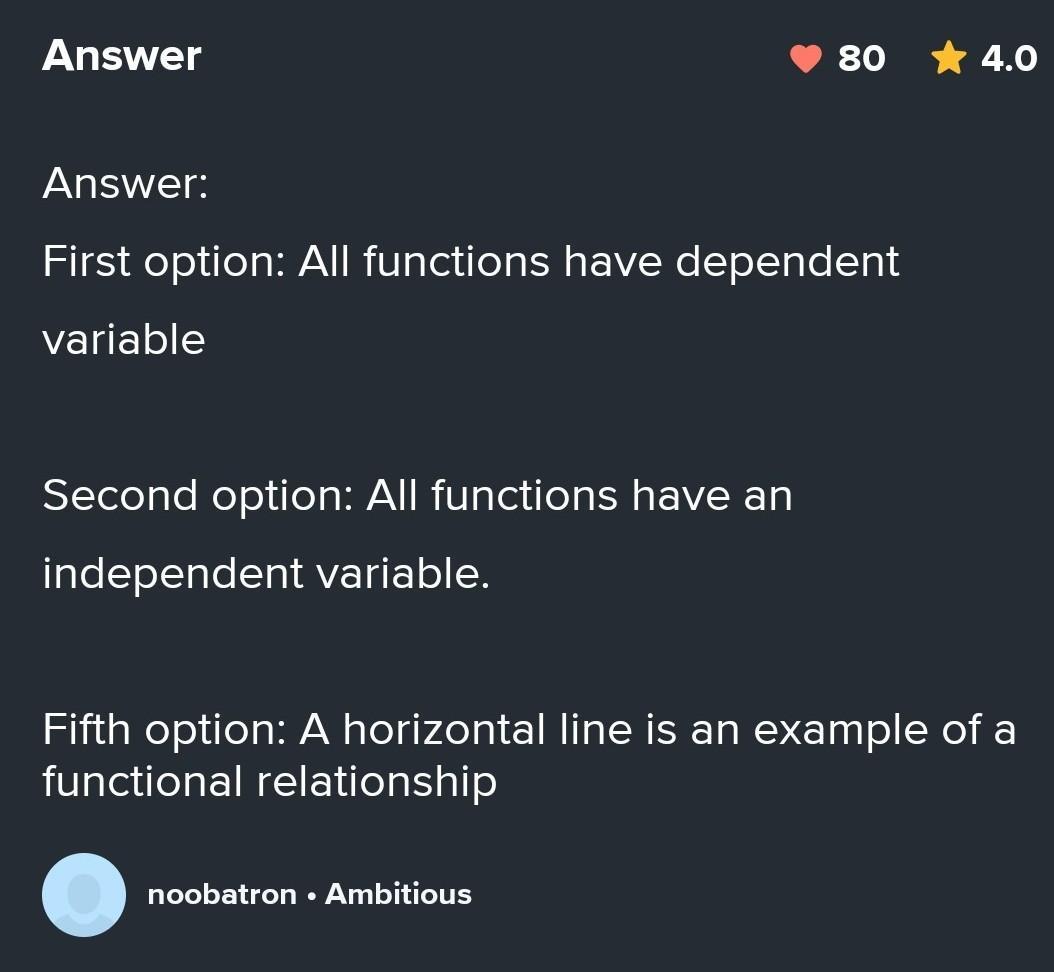This screenshot has height=972, width=1054.
Task: Click the word 'variable' under first option
Action: tap(124, 340)
